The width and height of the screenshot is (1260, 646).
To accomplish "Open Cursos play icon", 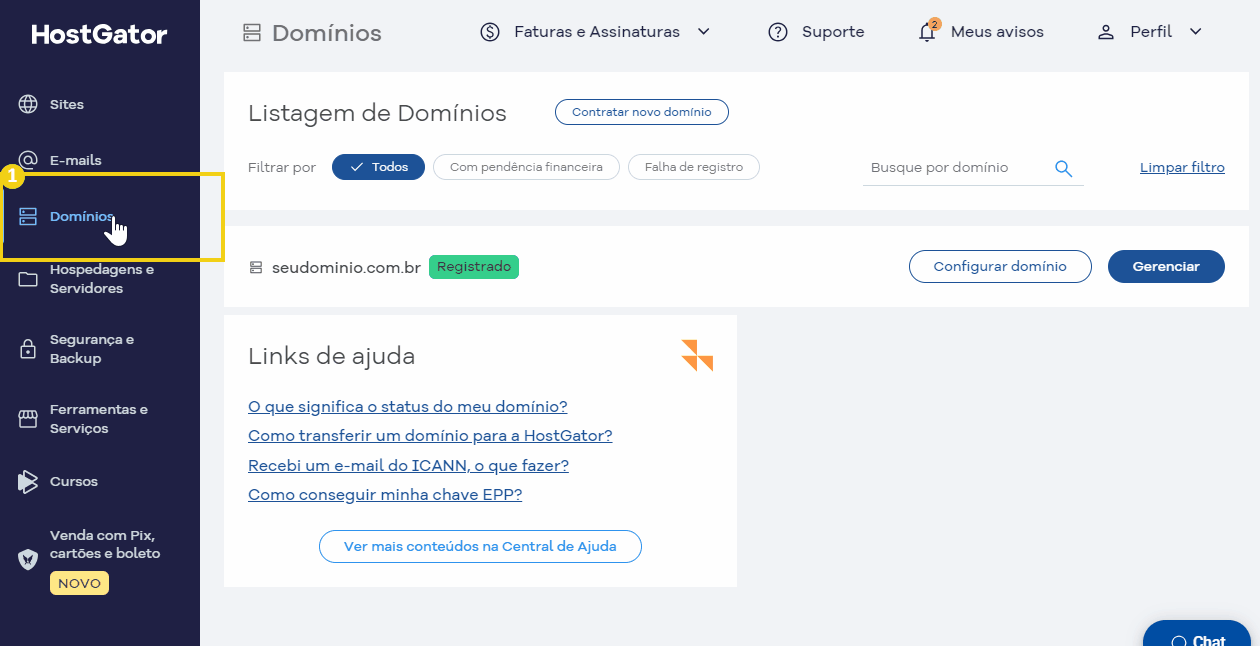I will (28, 481).
